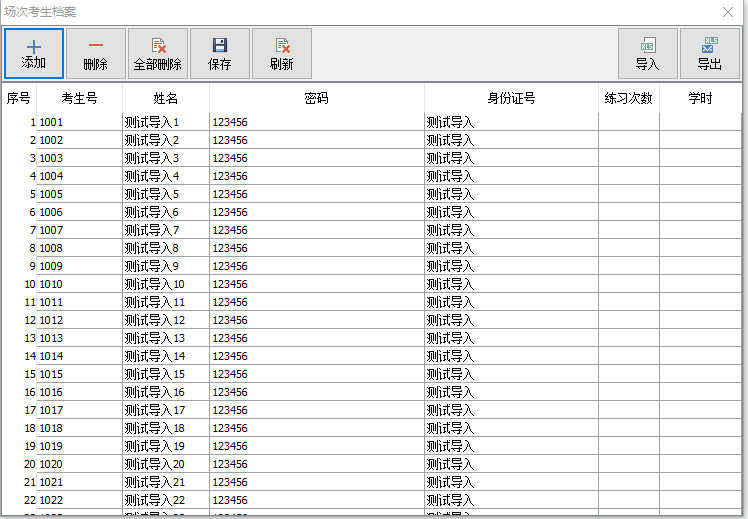Screen dimensions: 748x519
Task: Select name cell 测试导入7
Action: tap(166, 230)
